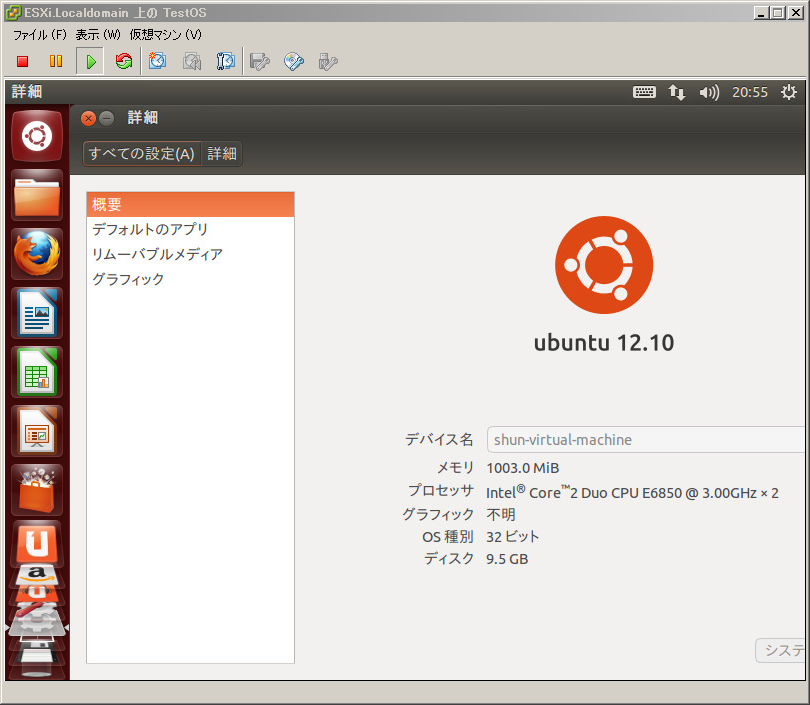Open LibreOffice Calc from the launcher
Screen dimensions: 810x705
point(37,372)
